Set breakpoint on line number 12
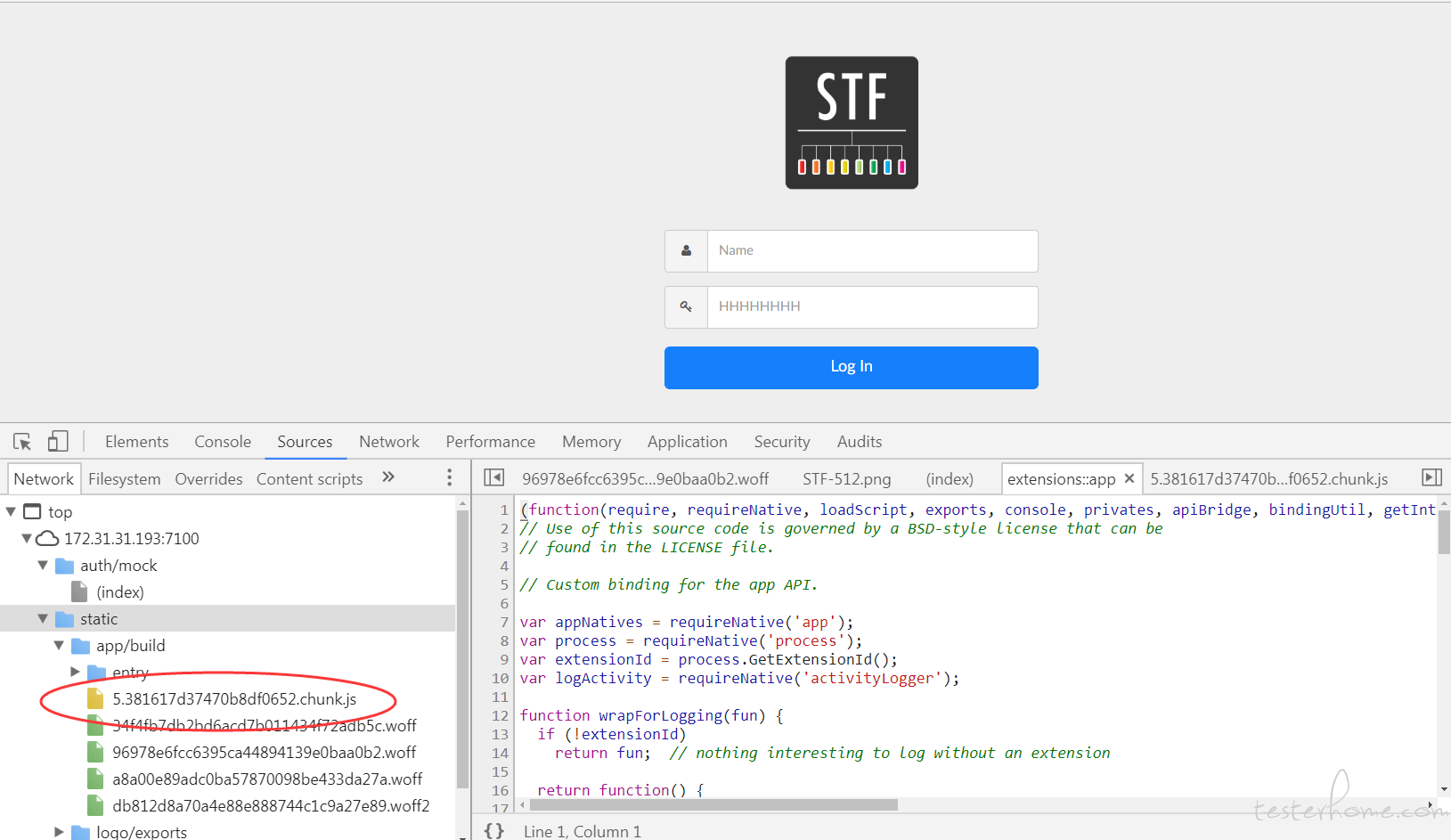 click(500, 715)
